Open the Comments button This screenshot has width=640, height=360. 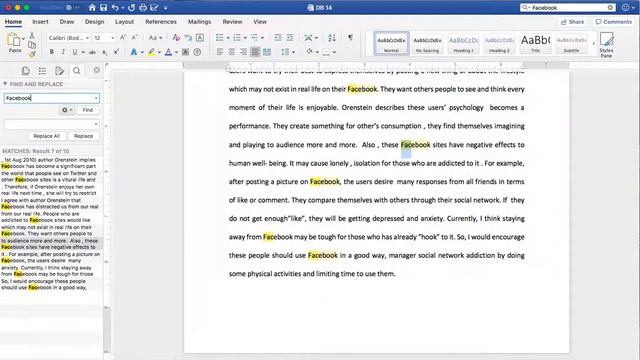point(613,22)
